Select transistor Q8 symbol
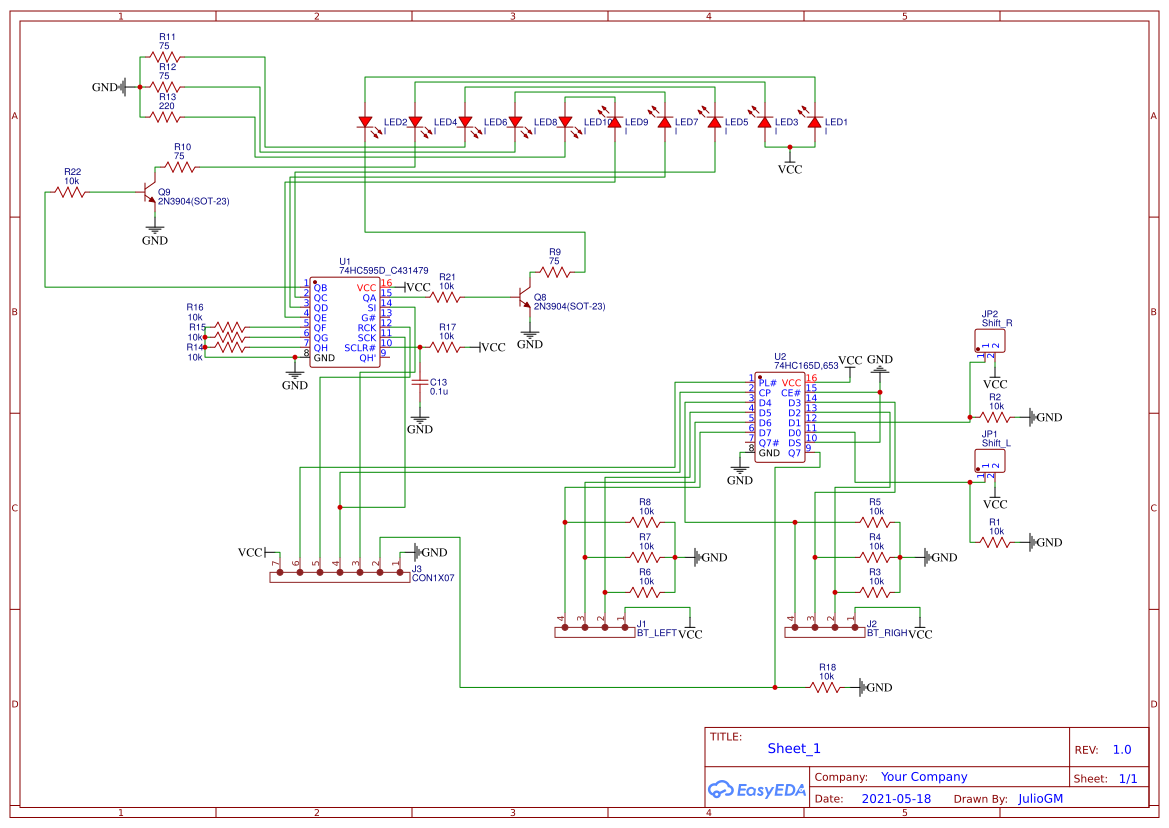Viewport: 1169px width, 828px height. [x=525, y=298]
